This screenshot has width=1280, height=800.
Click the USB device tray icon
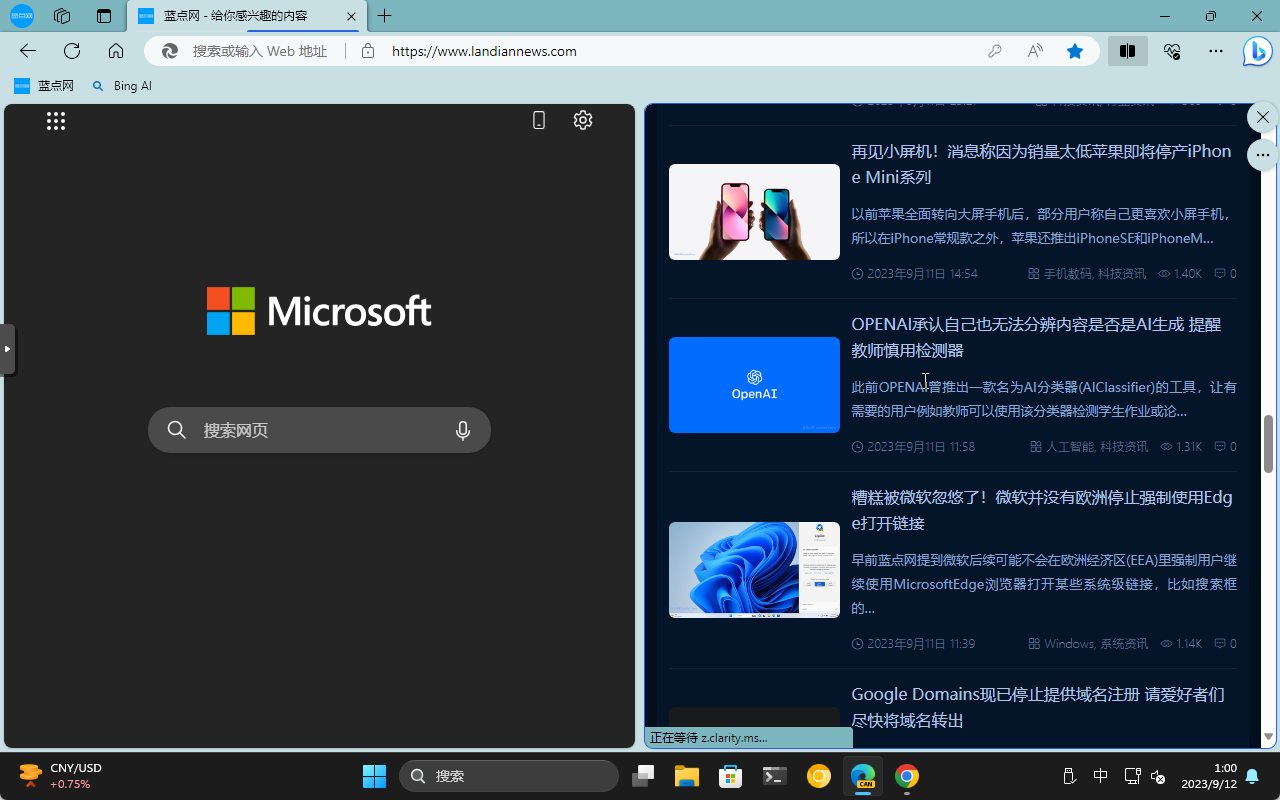[1069, 776]
